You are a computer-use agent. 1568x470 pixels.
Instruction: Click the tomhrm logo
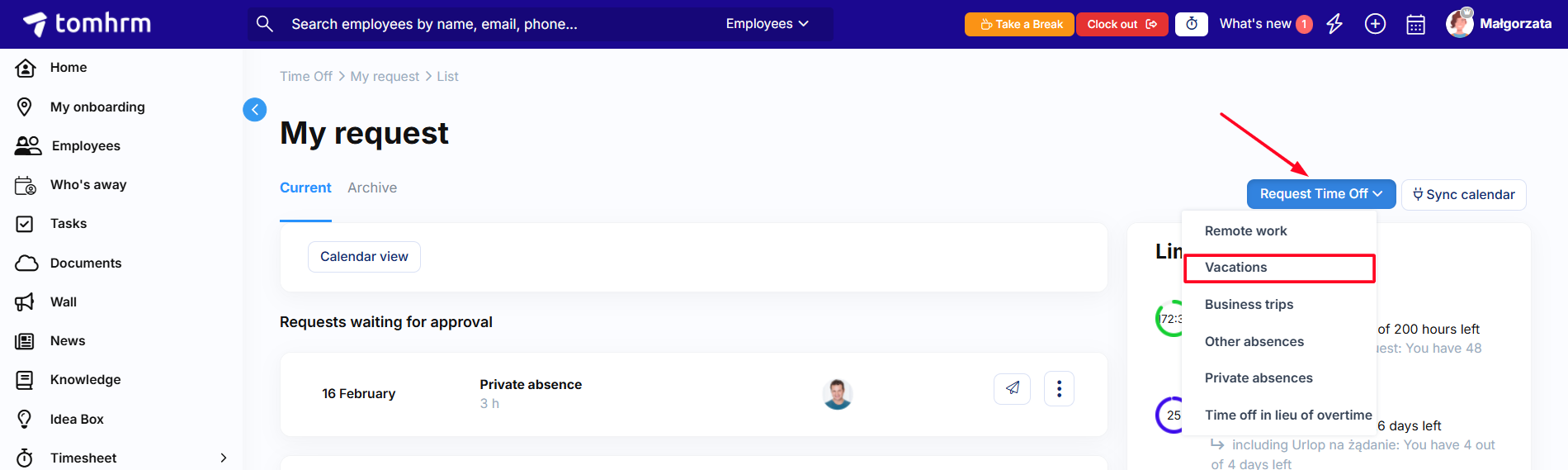[87, 24]
